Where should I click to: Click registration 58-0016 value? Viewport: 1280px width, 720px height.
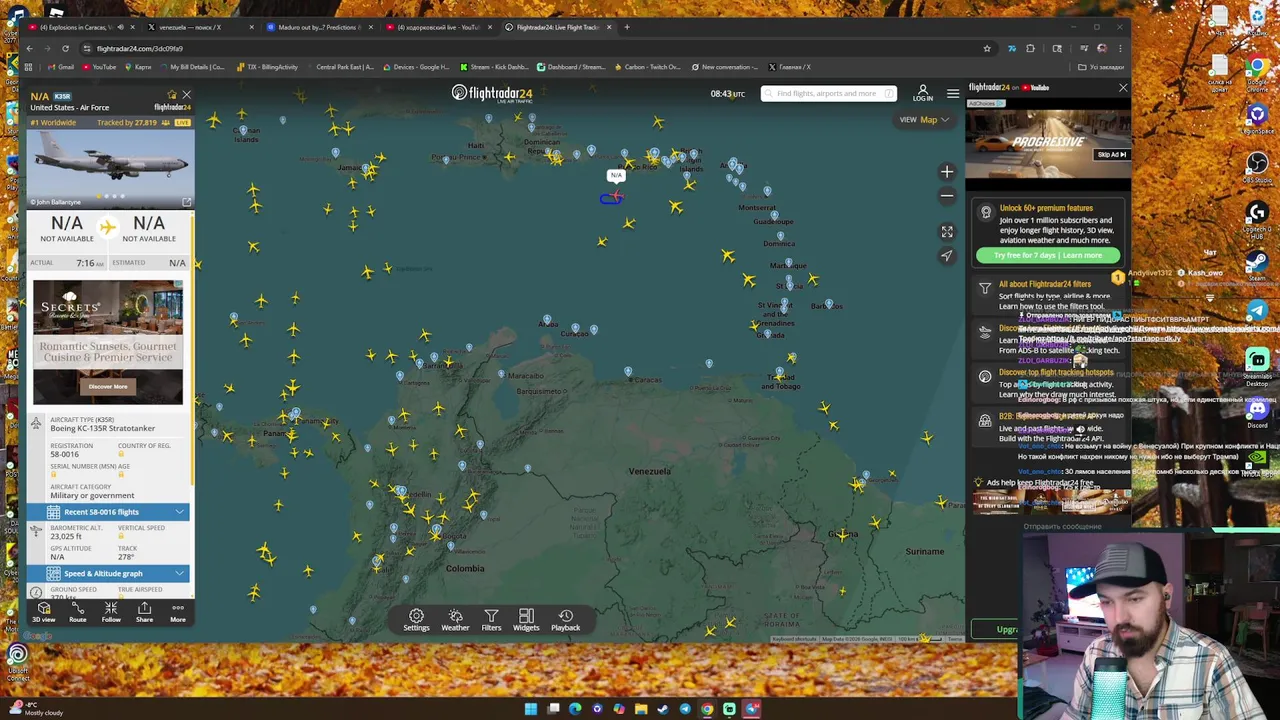(64, 454)
